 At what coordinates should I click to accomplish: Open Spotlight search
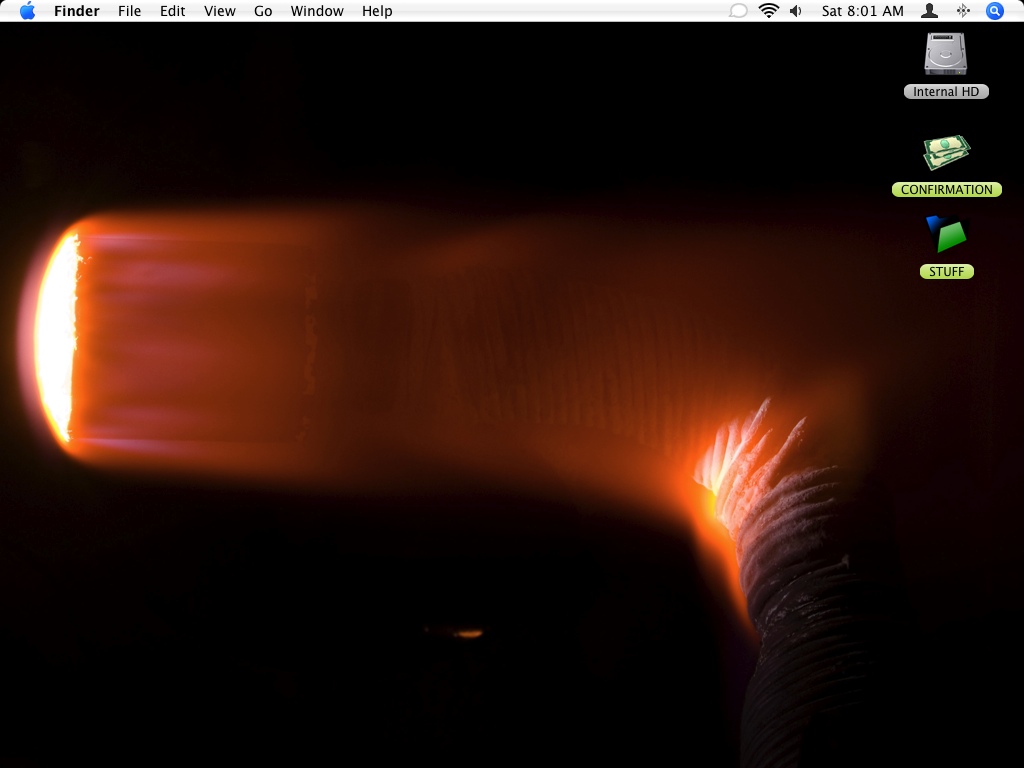pos(995,11)
